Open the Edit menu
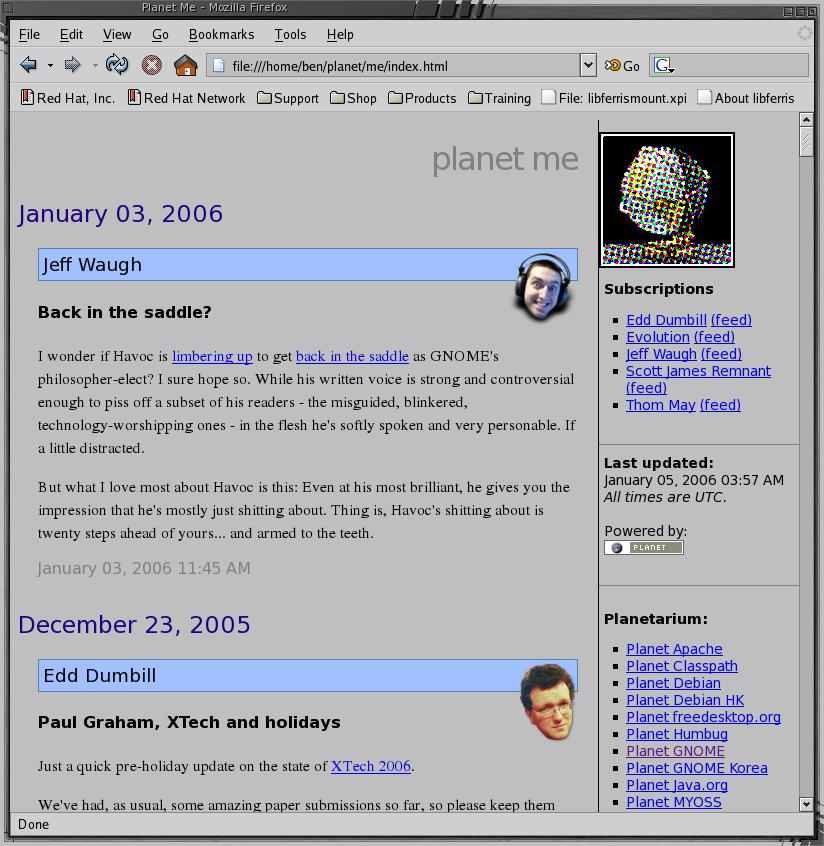 pos(71,35)
